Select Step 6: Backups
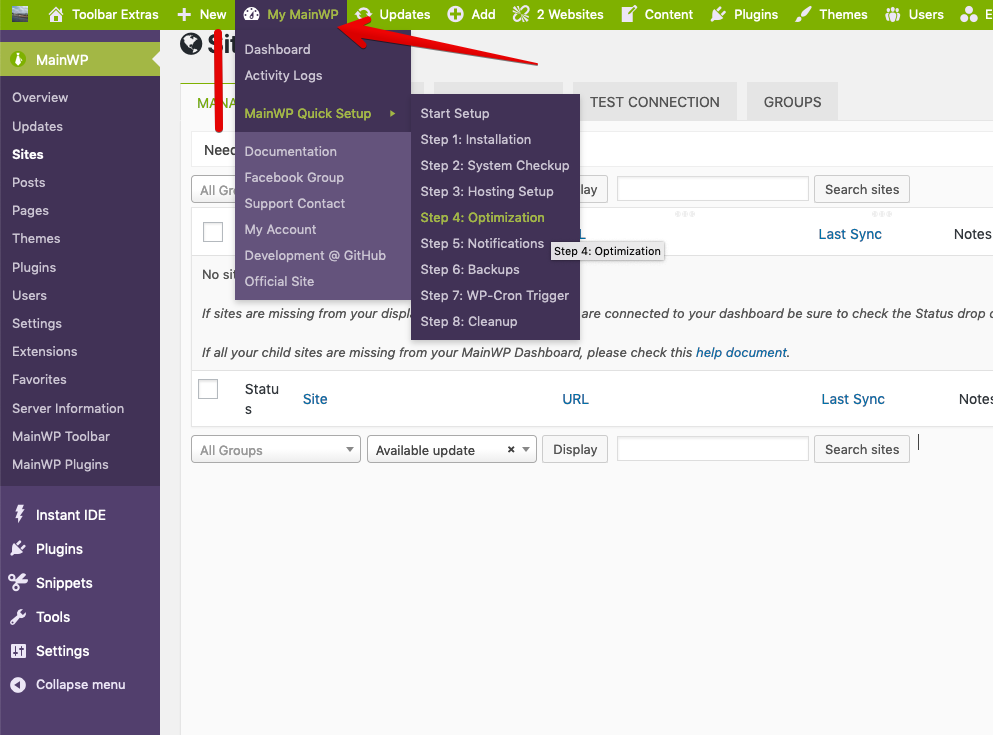This screenshot has width=993, height=735. click(470, 269)
